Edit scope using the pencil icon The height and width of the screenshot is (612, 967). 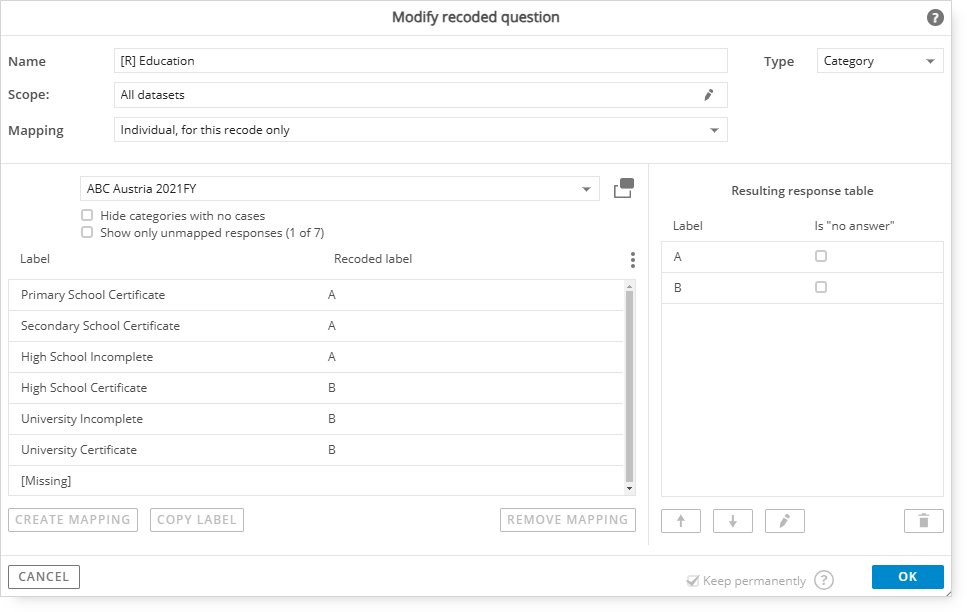point(709,95)
